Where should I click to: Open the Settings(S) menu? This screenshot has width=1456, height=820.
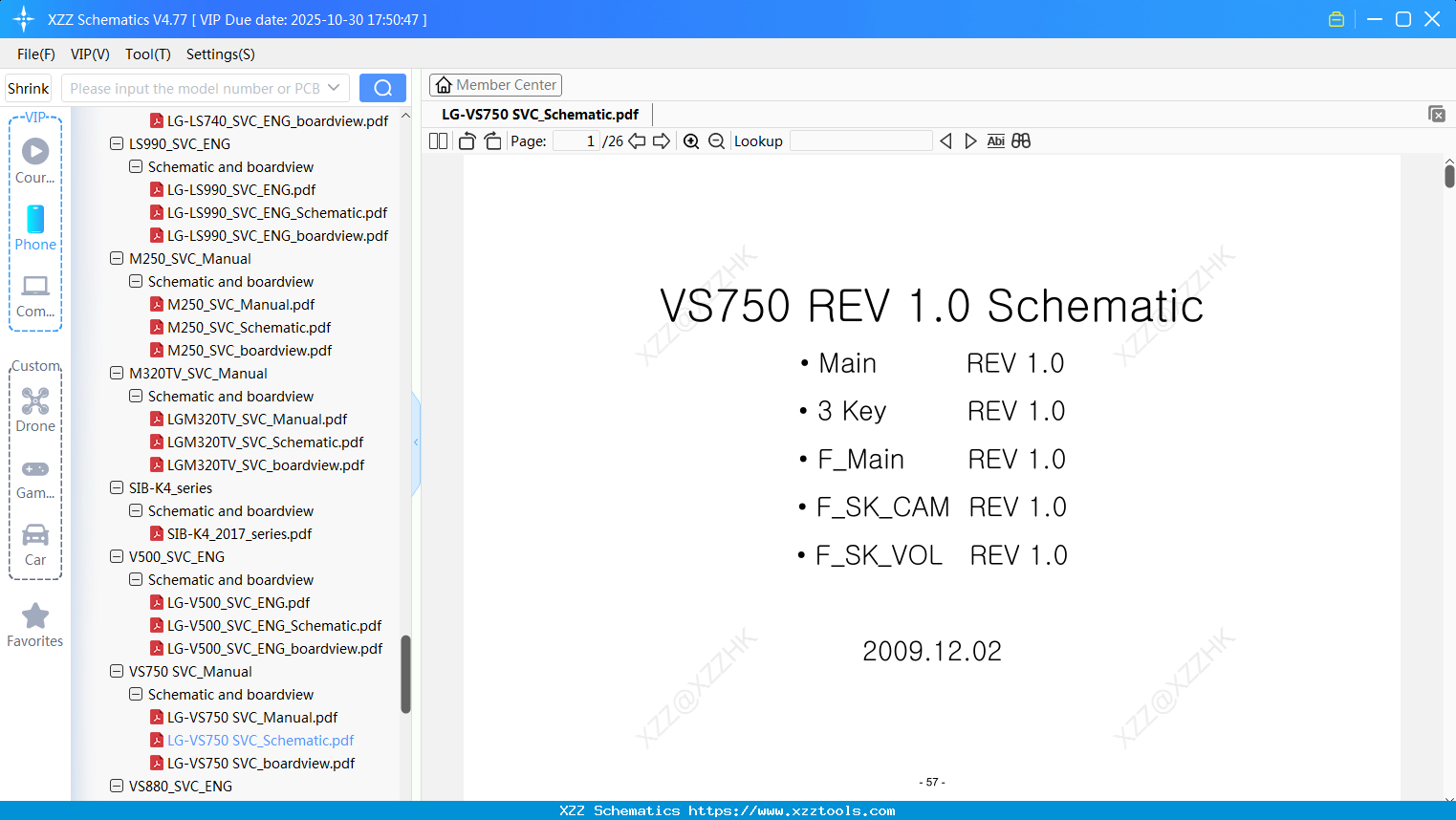pyautogui.click(x=220, y=54)
